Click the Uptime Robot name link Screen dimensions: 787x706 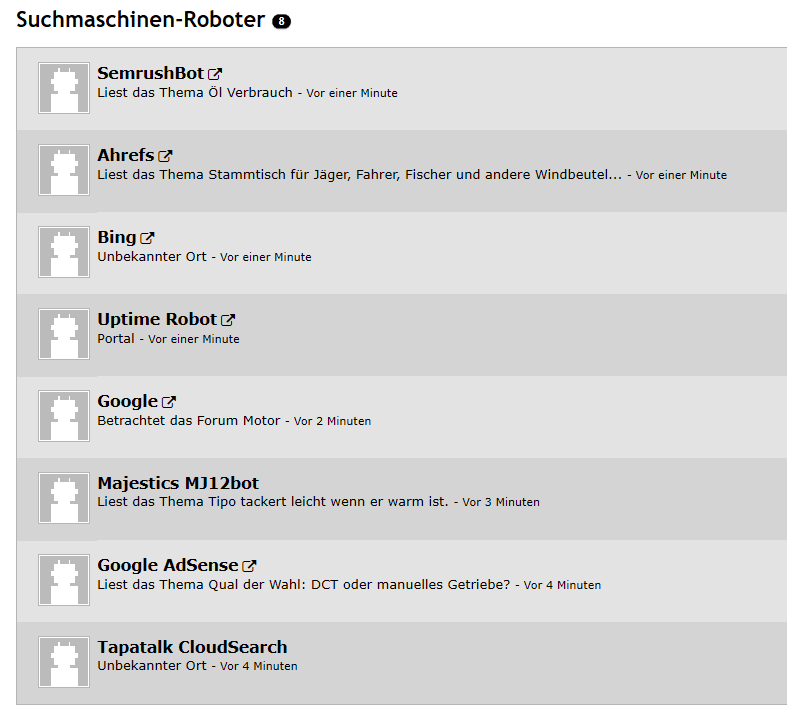(156, 319)
